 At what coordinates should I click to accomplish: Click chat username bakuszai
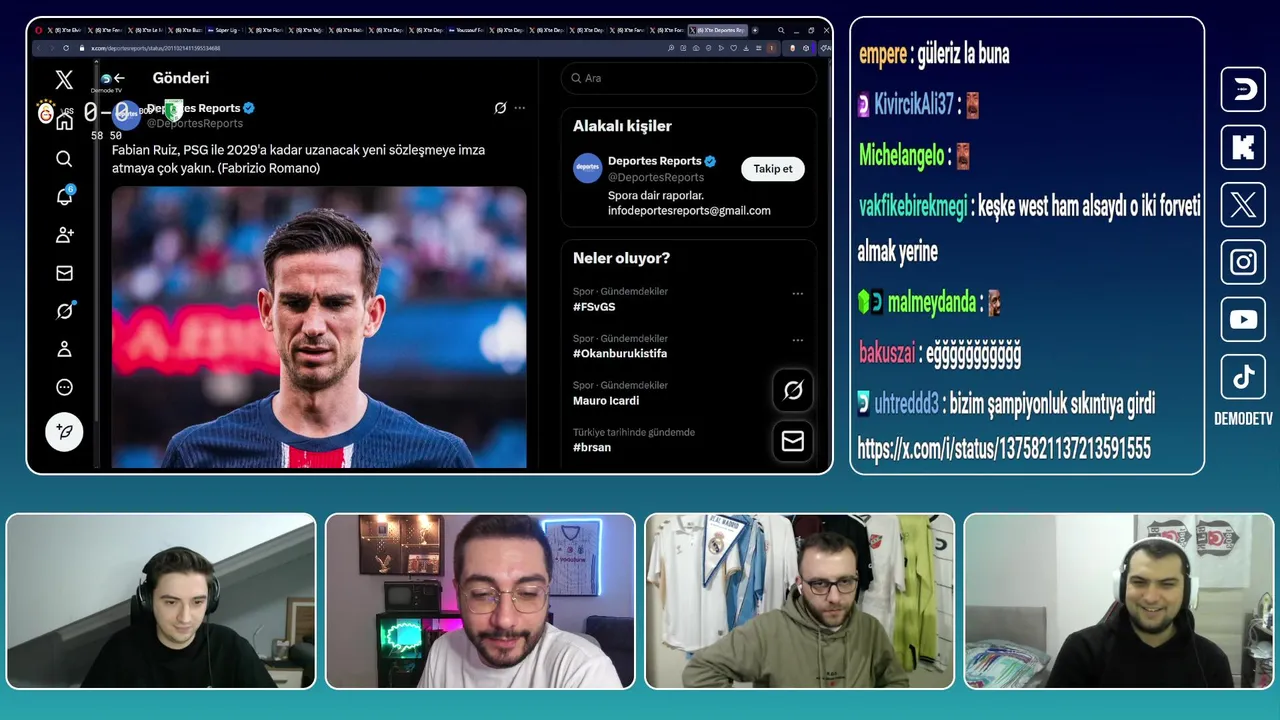(x=887, y=353)
